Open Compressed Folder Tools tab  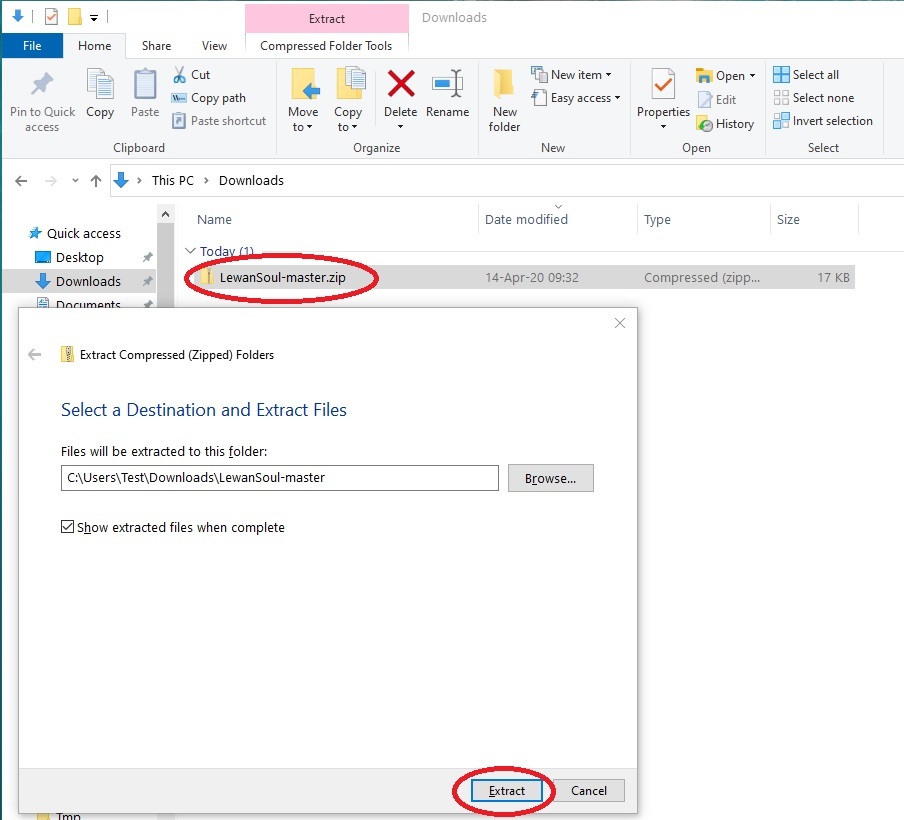pos(326,46)
